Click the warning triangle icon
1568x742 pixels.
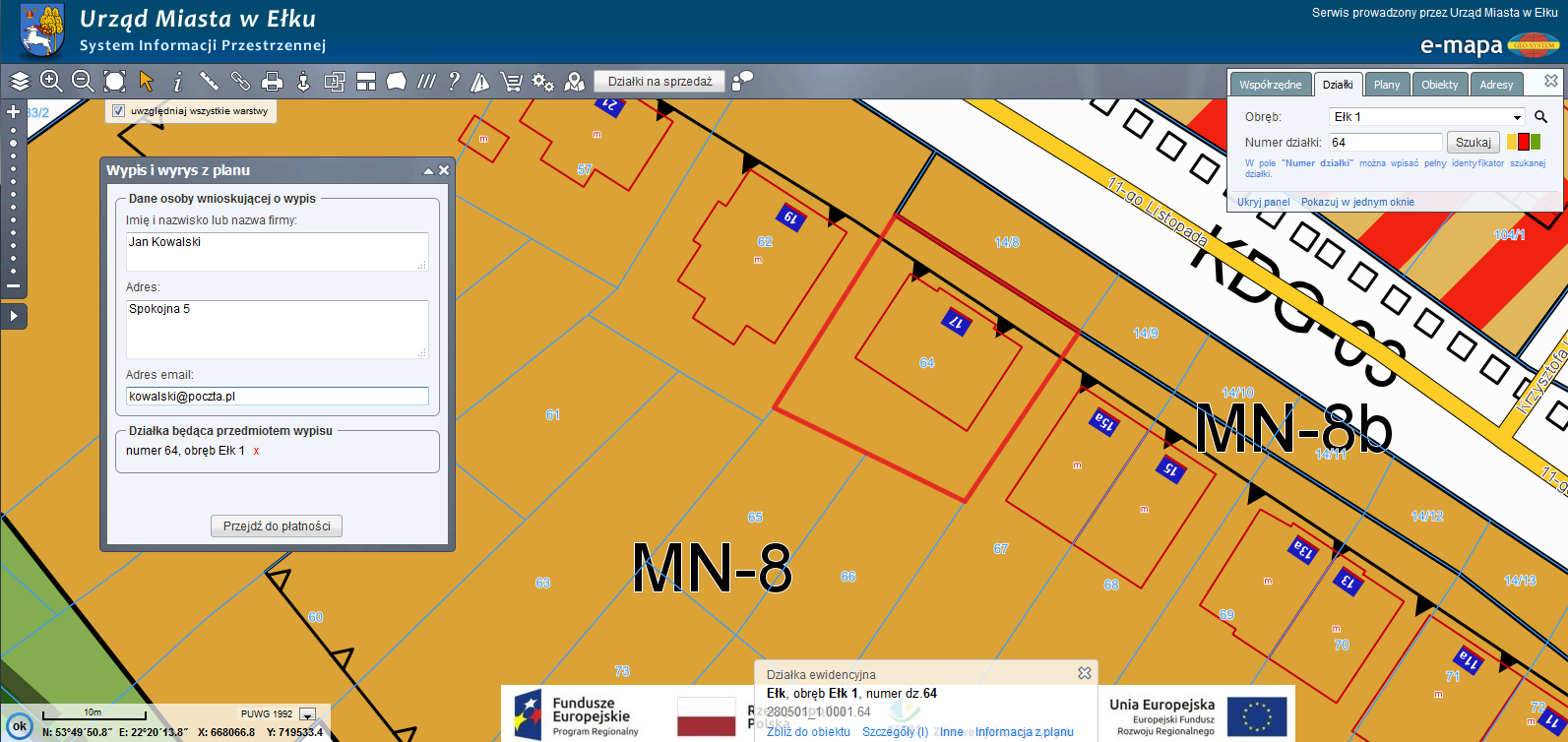click(x=480, y=82)
